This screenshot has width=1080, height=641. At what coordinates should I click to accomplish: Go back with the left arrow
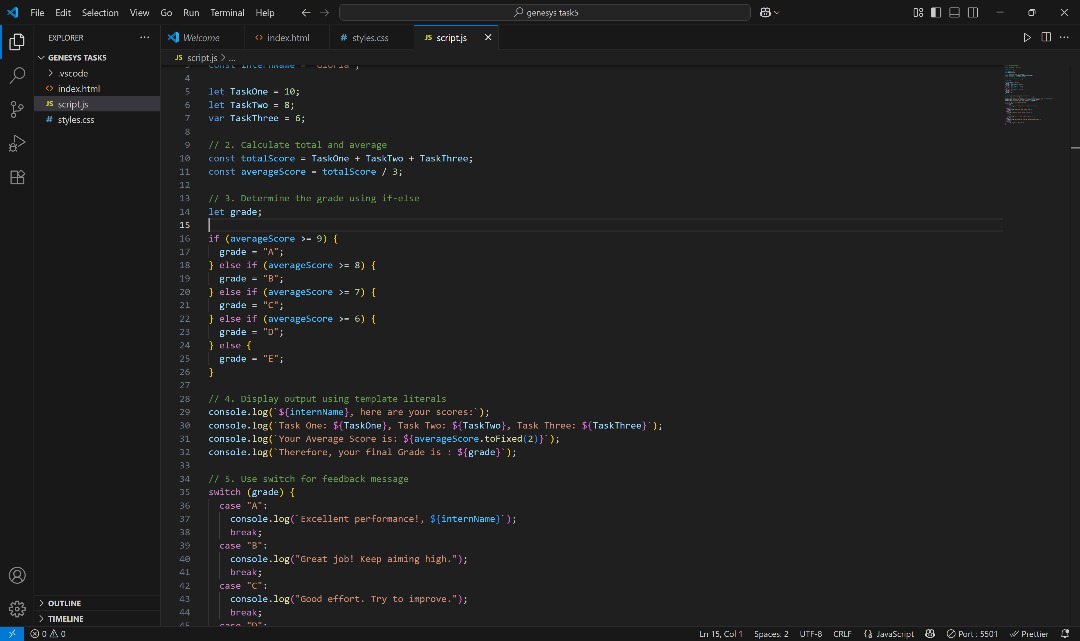coord(306,12)
